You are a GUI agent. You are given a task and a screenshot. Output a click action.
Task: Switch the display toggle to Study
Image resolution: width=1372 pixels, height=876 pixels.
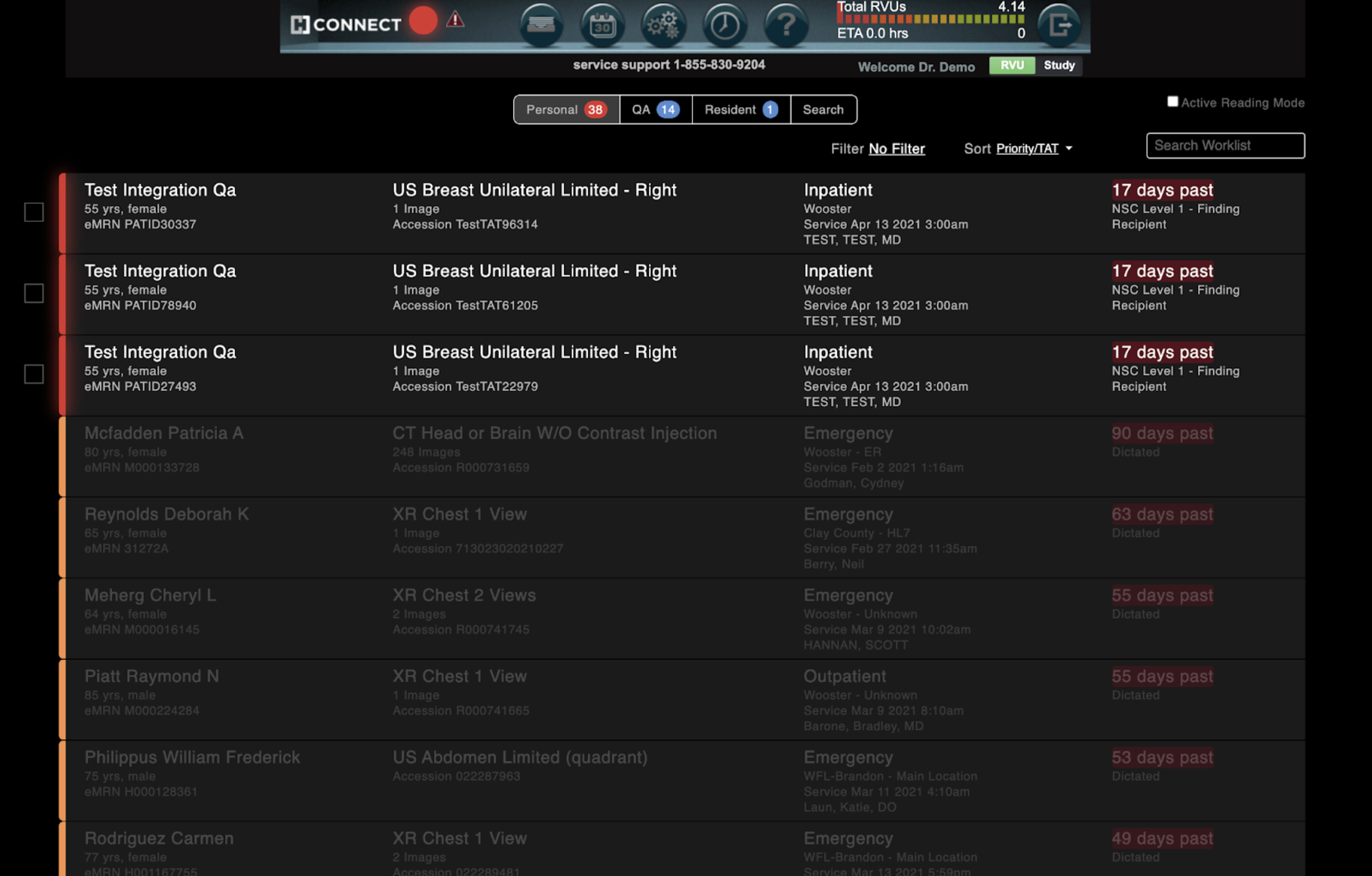tap(1059, 65)
